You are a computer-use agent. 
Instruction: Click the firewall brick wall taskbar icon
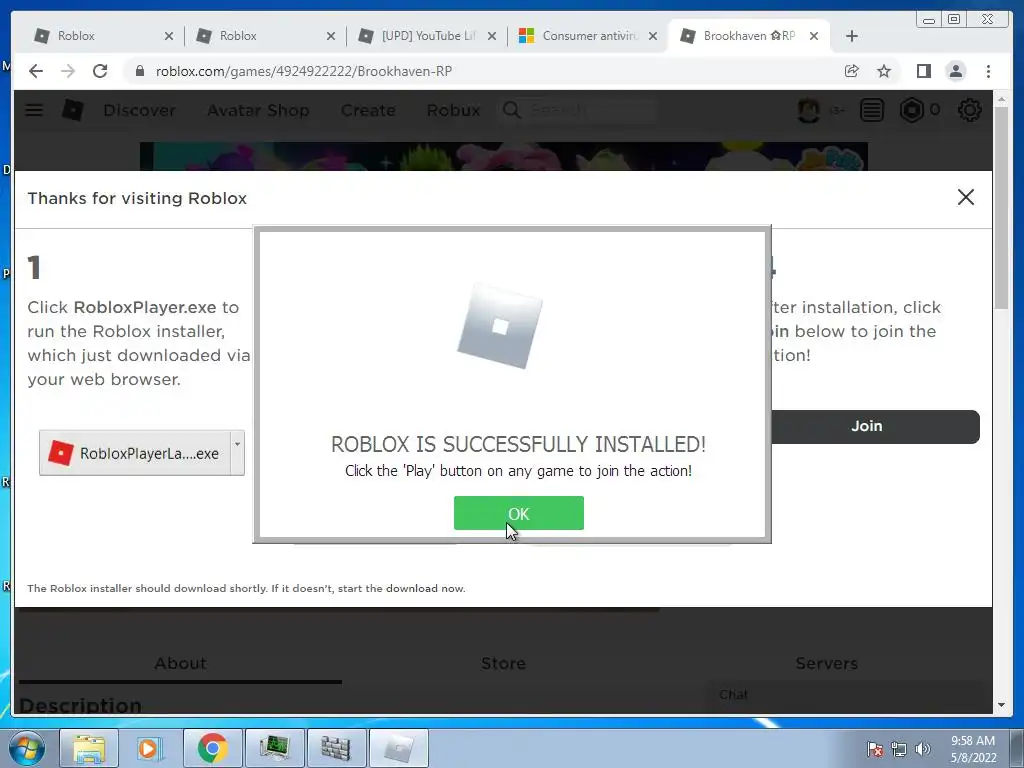coord(336,748)
